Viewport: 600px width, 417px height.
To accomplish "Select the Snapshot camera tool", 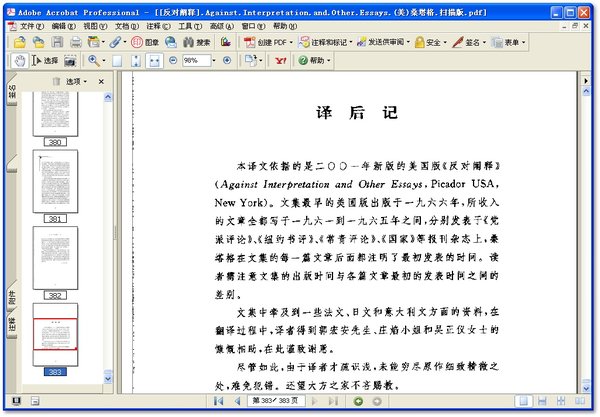I will 70,60.
